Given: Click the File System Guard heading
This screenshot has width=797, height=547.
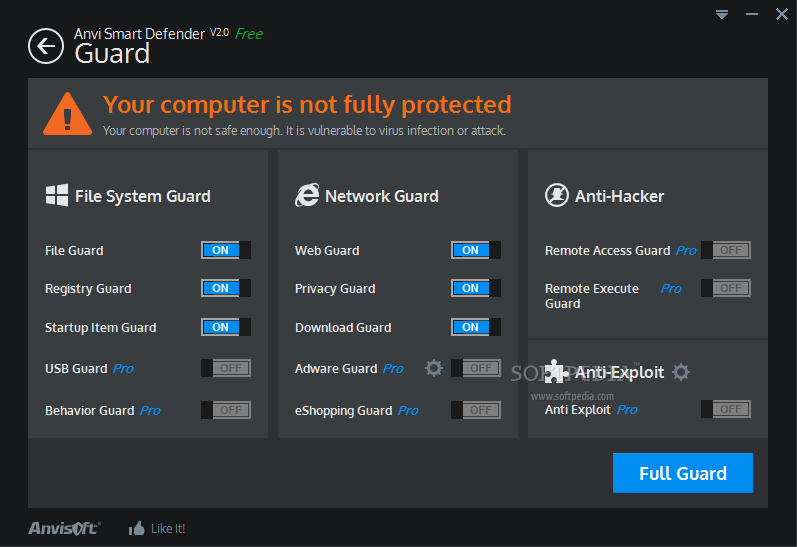Looking at the screenshot, I should tap(143, 196).
